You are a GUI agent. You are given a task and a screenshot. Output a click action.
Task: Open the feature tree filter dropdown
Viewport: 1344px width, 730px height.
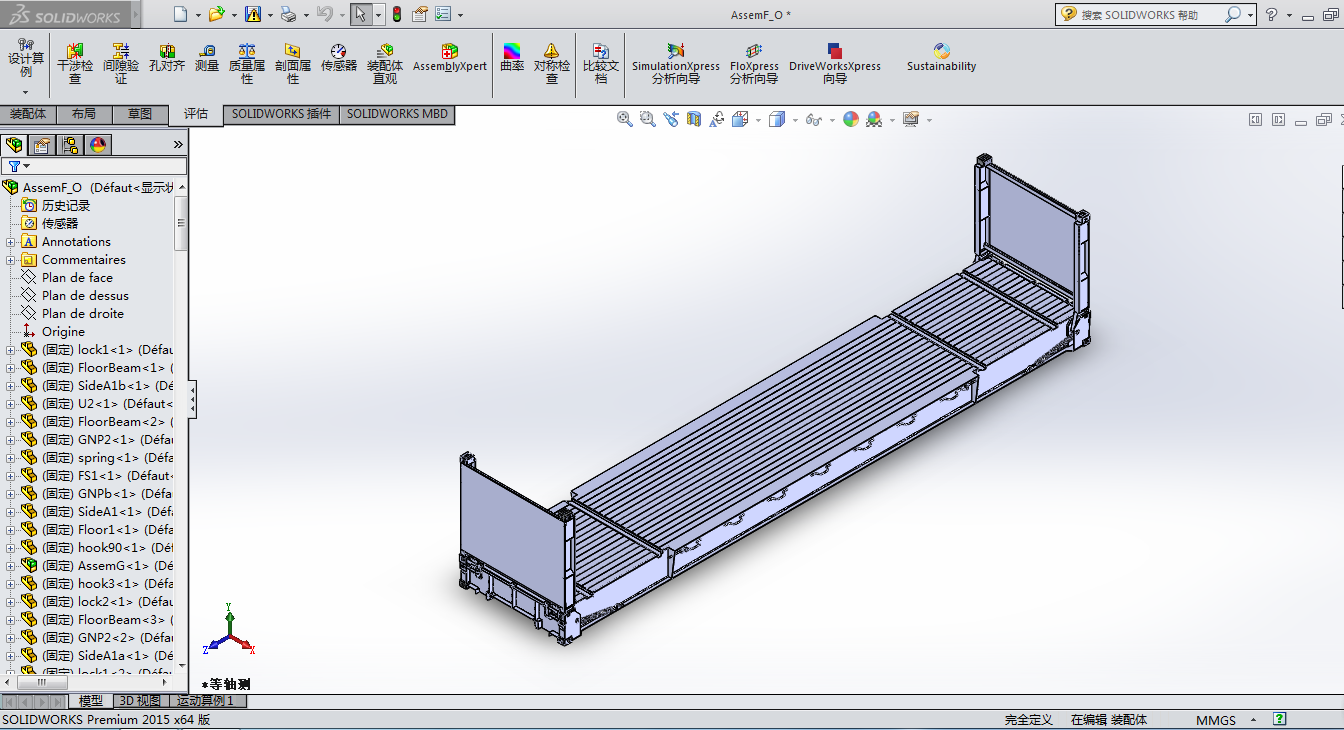(26, 166)
